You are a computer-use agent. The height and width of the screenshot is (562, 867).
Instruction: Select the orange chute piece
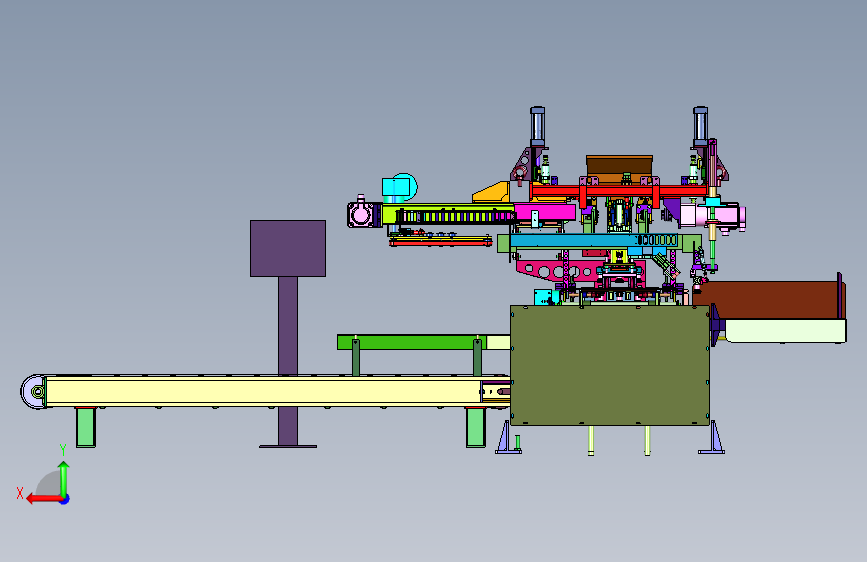tap(491, 192)
